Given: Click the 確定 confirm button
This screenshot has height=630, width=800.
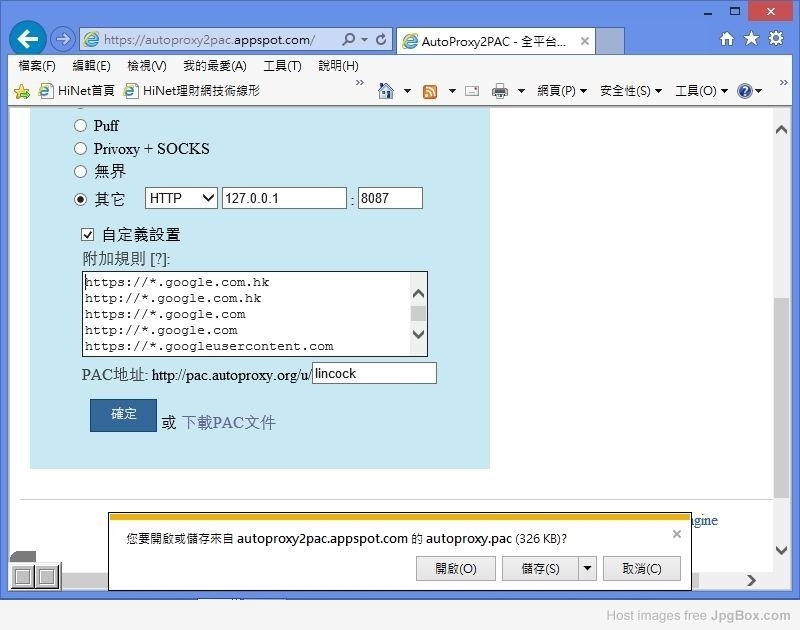Looking at the screenshot, I should 123,415.
